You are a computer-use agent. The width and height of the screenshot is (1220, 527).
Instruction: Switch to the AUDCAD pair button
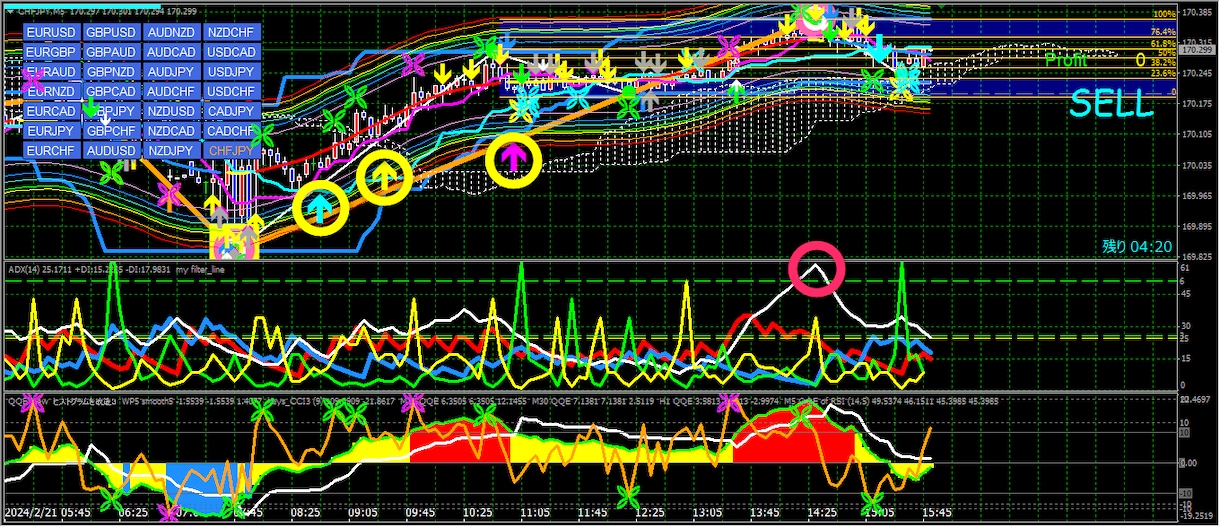pos(171,52)
